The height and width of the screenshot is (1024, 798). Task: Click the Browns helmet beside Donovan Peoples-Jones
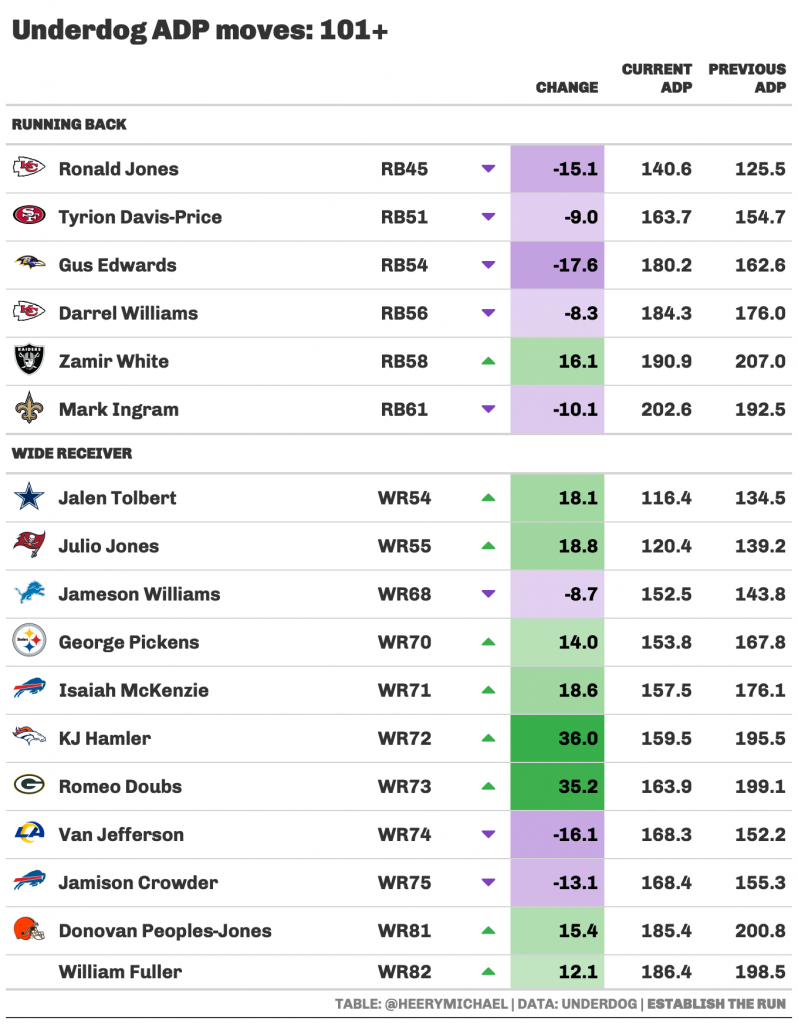coord(29,928)
